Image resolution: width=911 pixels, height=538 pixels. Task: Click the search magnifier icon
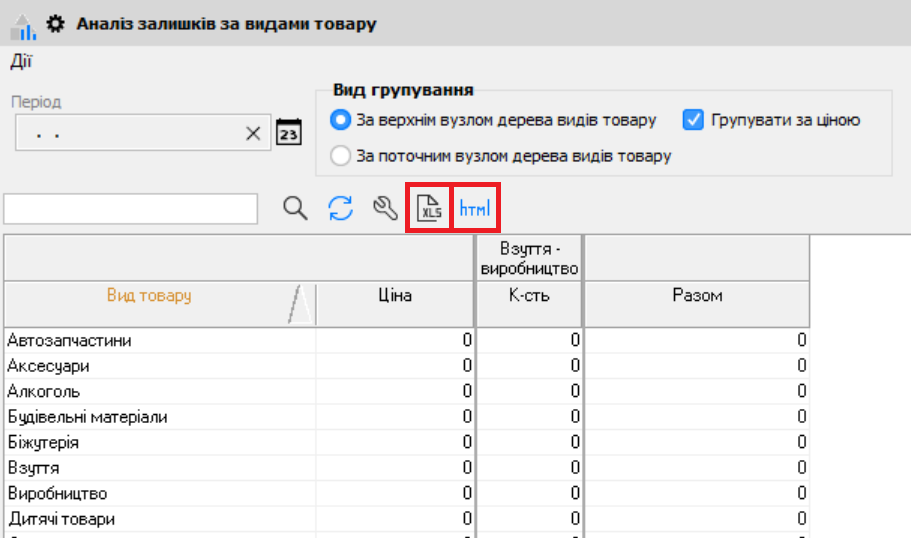(295, 208)
